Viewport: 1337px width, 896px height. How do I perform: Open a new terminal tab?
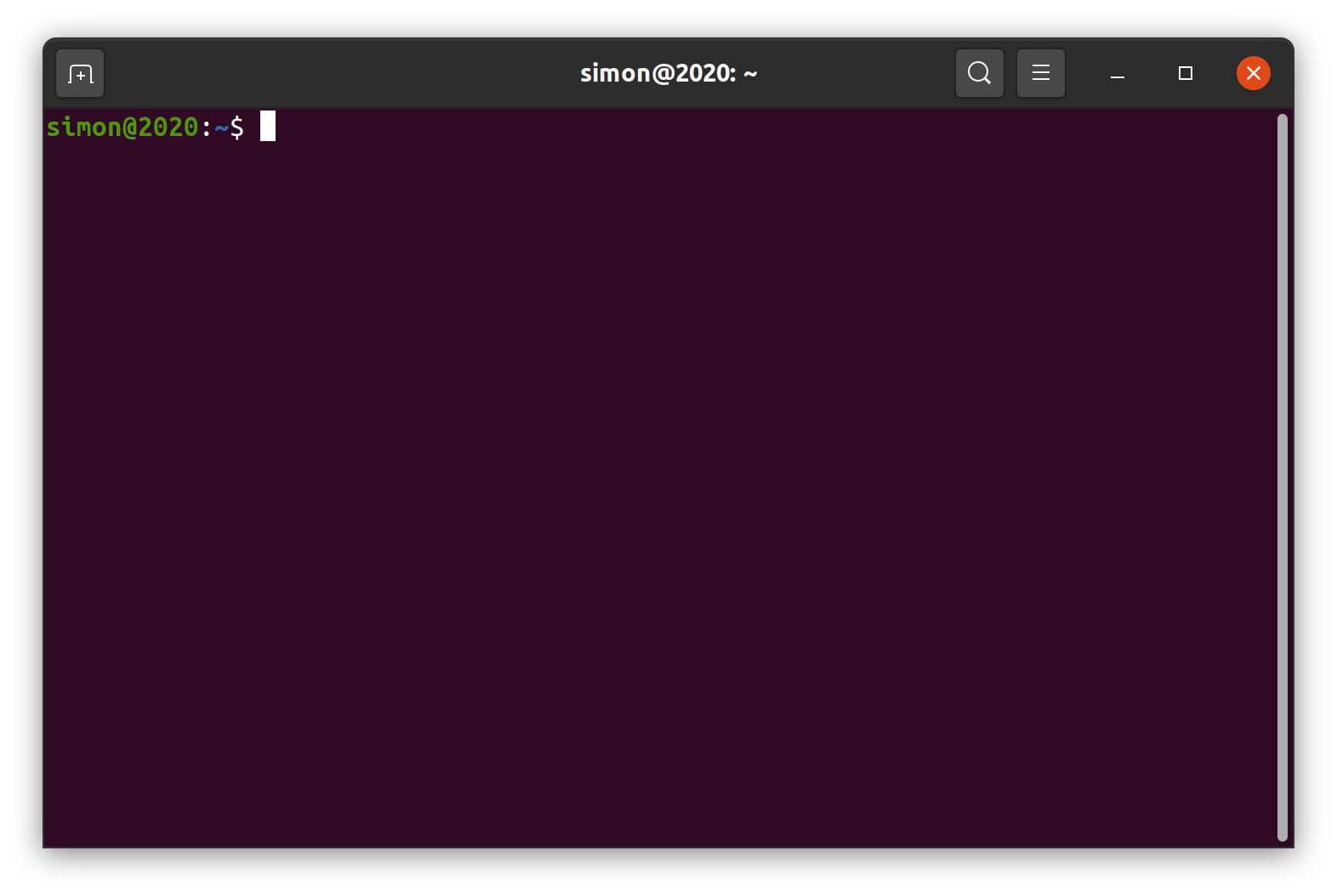pos(80,74)
